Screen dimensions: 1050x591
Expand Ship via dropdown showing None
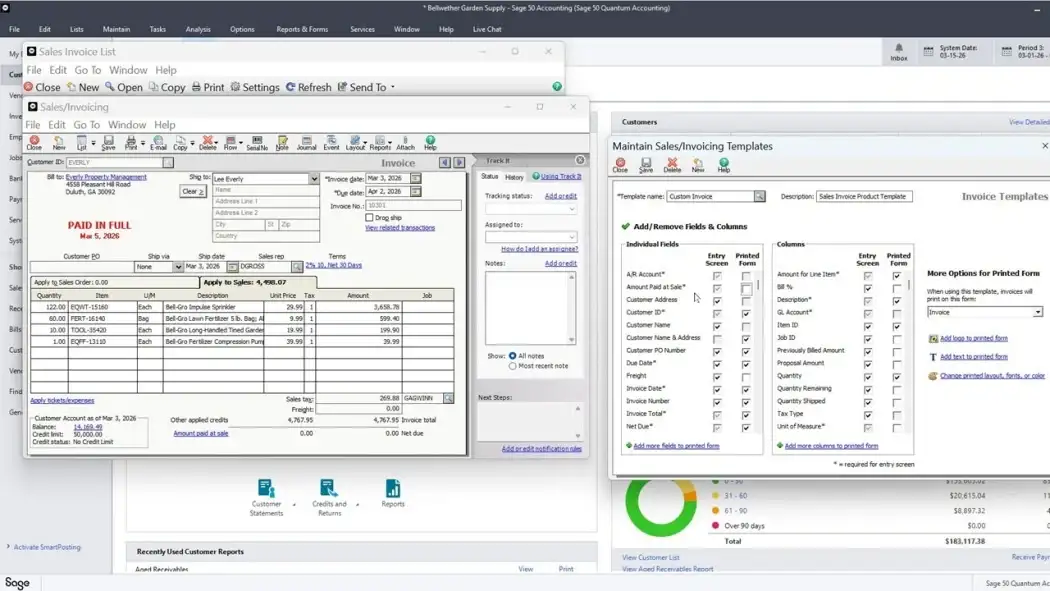pos(178,266)
